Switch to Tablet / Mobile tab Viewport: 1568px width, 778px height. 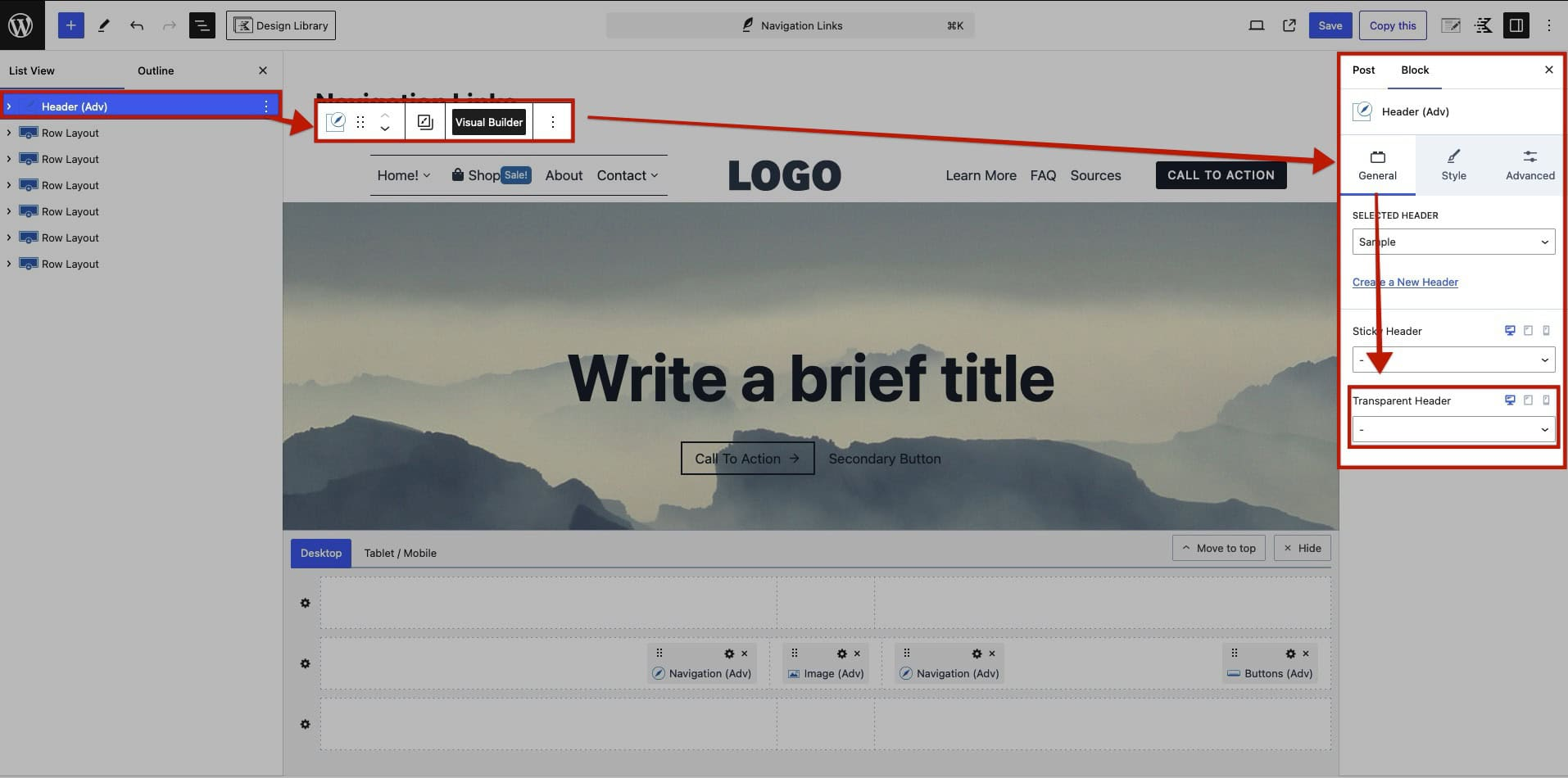click(400, 554)
